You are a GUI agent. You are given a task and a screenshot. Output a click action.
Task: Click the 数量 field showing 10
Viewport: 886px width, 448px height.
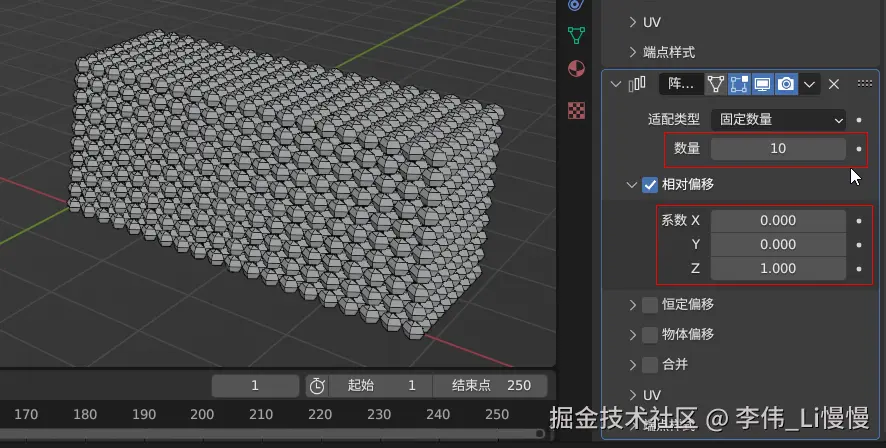click(778, 149)
